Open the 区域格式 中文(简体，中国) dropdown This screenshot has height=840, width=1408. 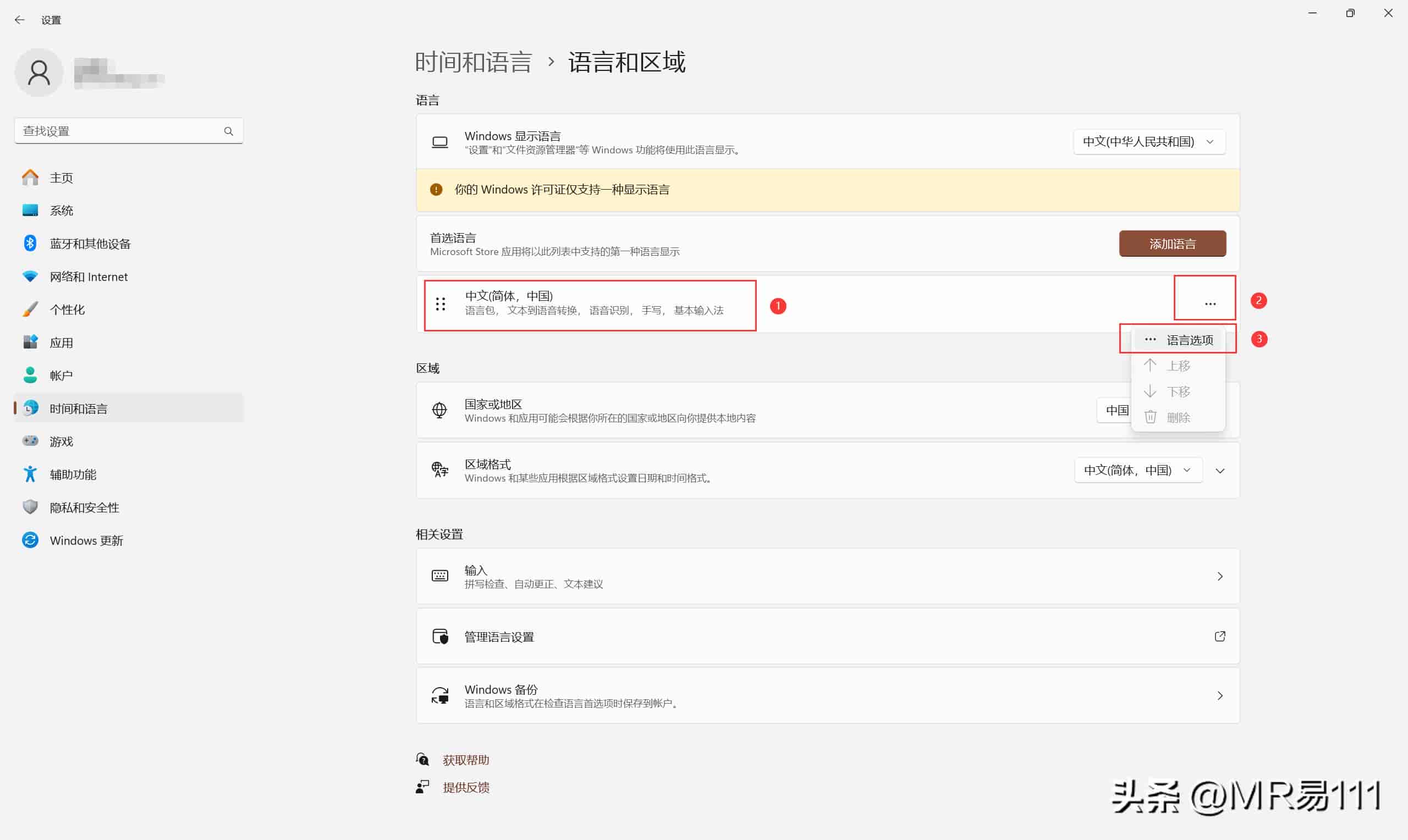pyautogui.click(x=1138, y=471)
